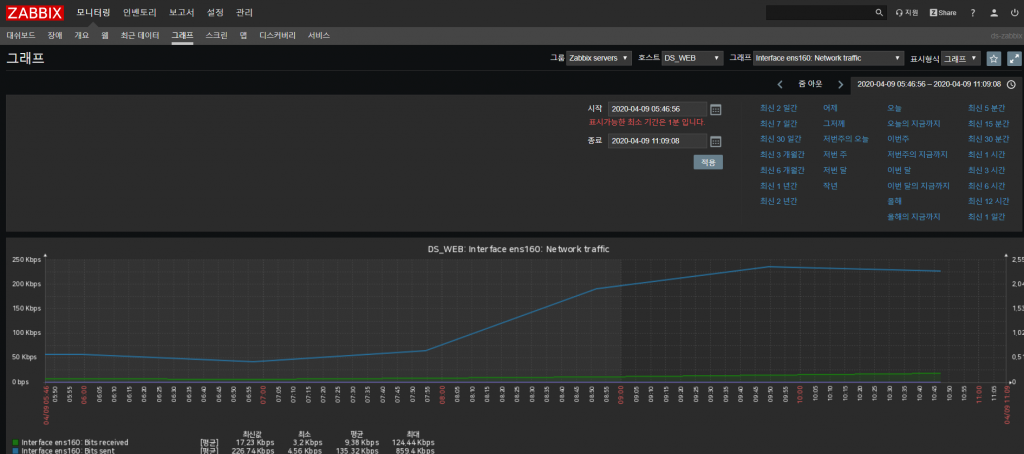
Task: Select the 최신 1 년간 range
Action: tap(778, 186)
